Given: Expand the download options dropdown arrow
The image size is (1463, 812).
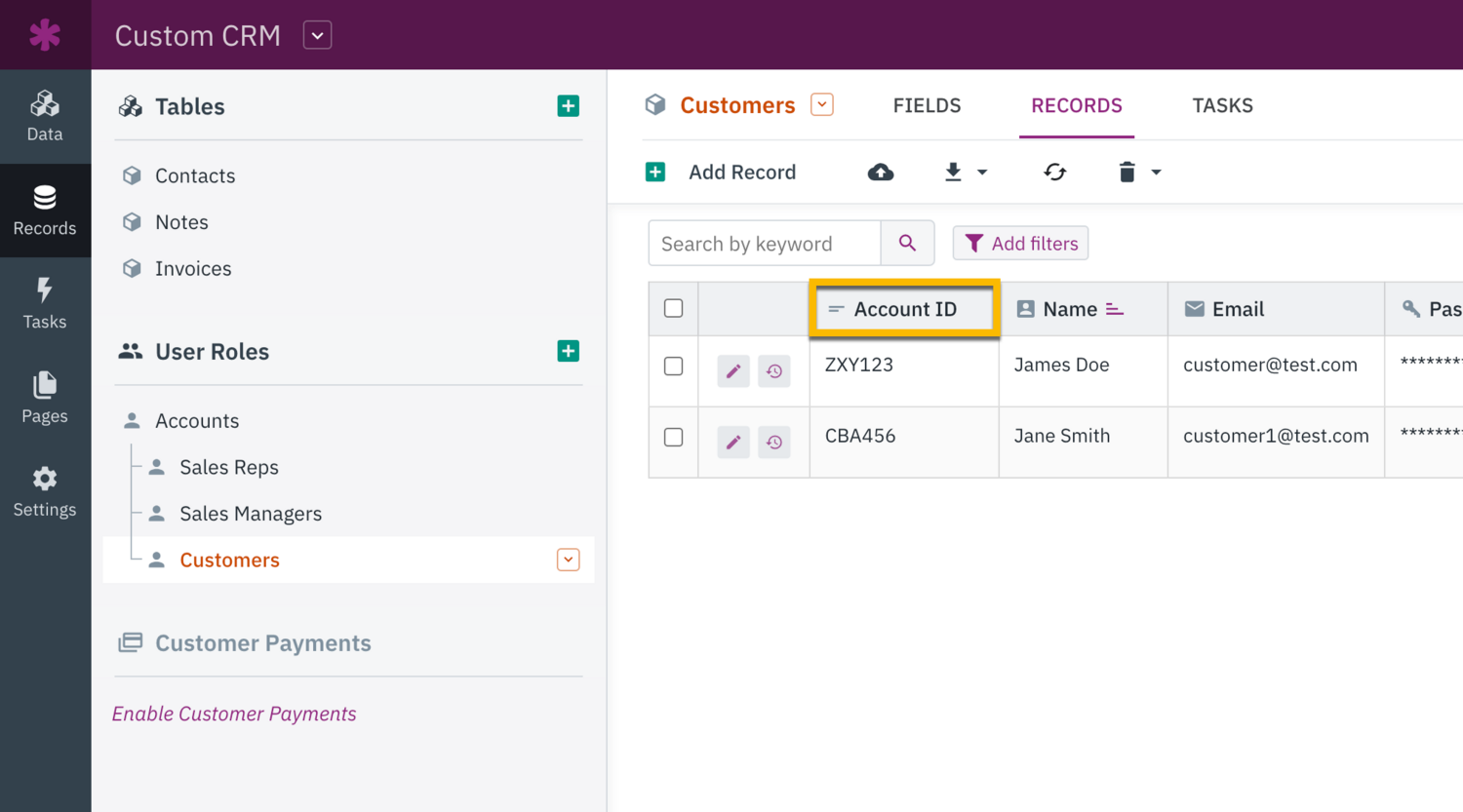Looking at the screenshot, I should pyautogui.click(x=982, y=172).
